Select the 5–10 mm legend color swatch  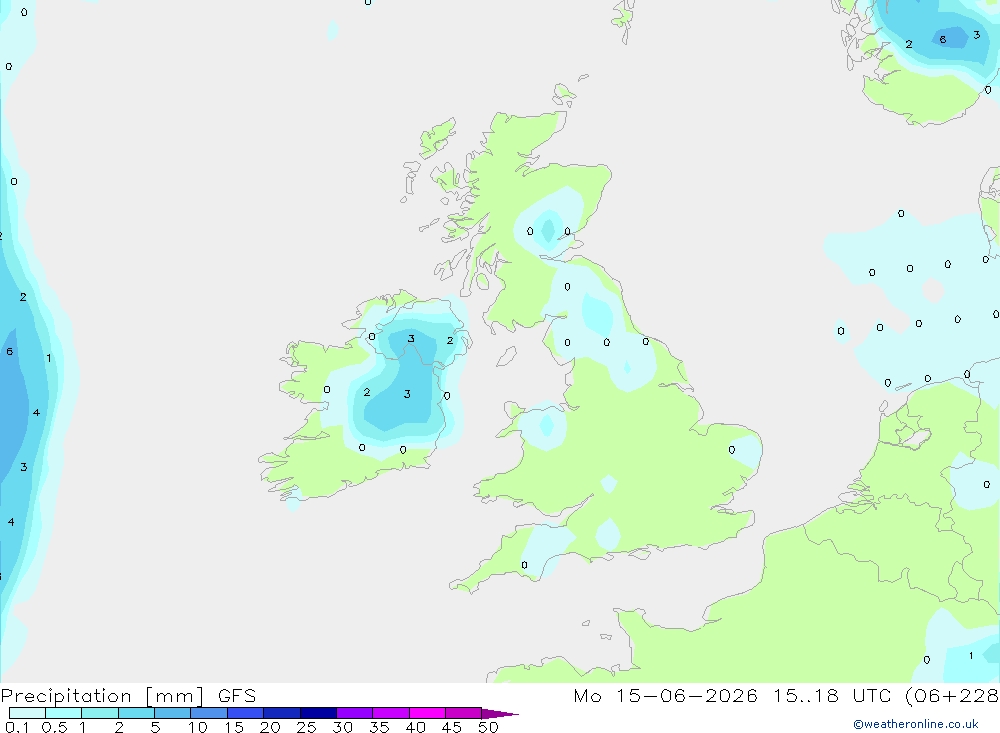pos(173,713)
